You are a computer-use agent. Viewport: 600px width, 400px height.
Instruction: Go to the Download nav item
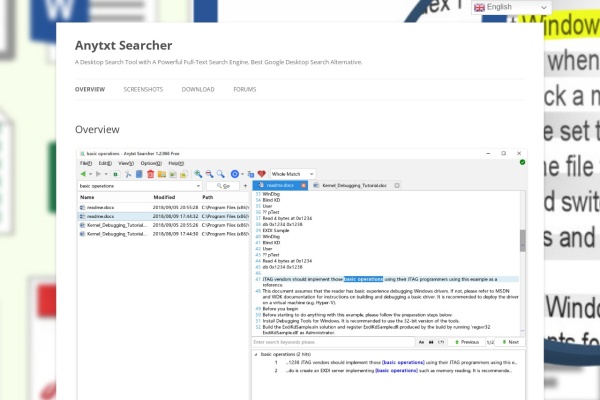(198, 90)
